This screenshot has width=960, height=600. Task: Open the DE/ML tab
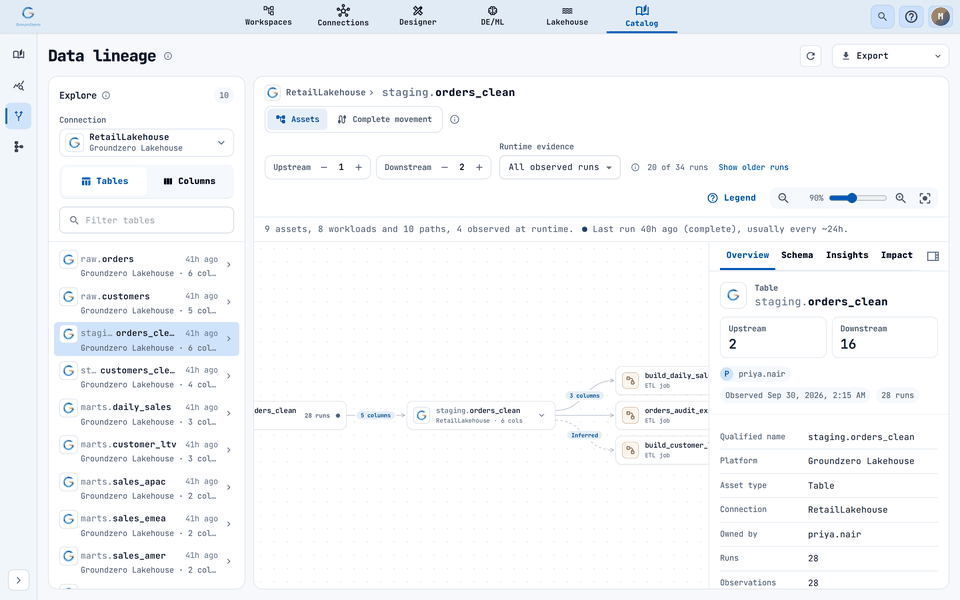492,17
